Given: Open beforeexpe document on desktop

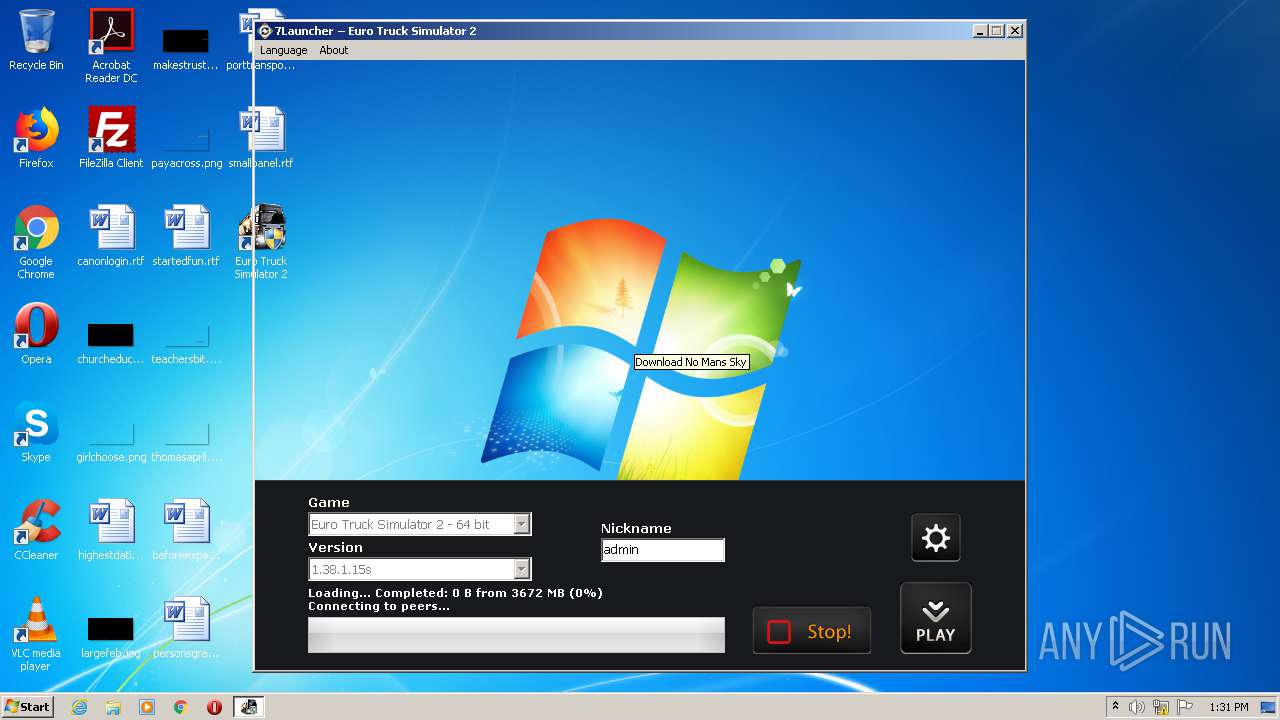Looking at the screenshot, I should [x=186, y=530].
